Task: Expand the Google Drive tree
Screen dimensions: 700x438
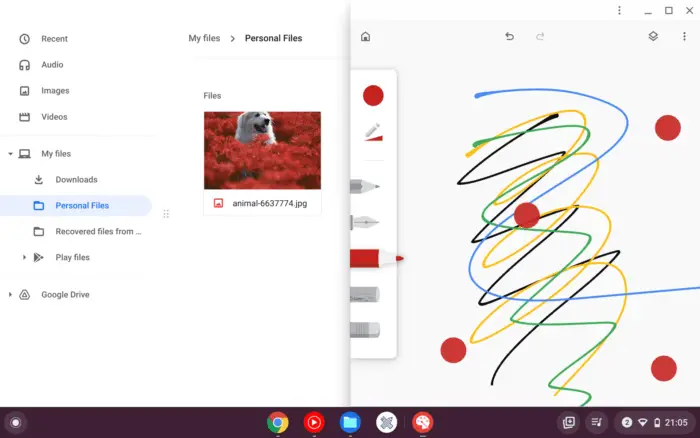Action: (10, 295)
